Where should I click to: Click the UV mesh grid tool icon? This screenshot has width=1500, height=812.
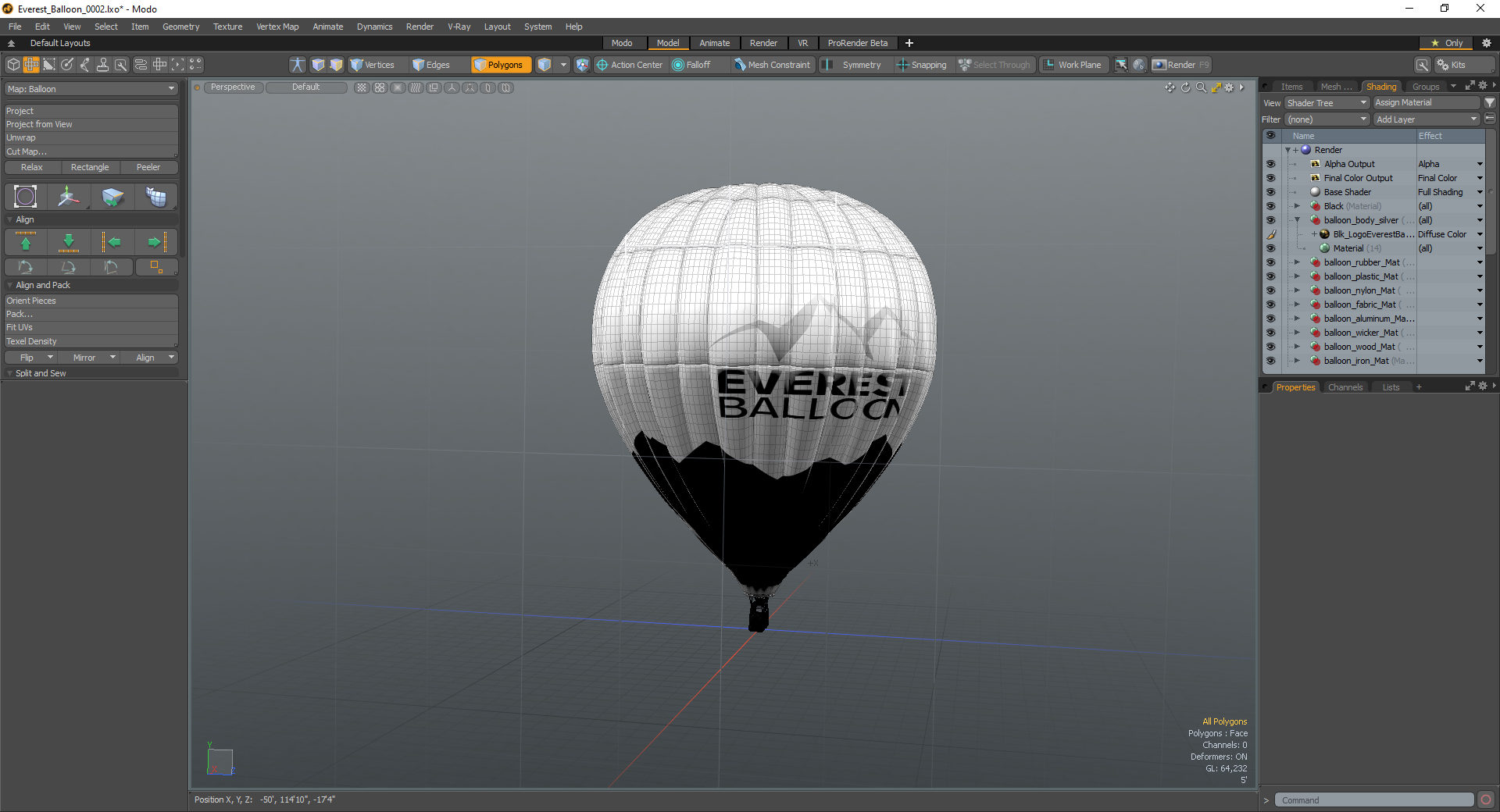click(156, 197)
